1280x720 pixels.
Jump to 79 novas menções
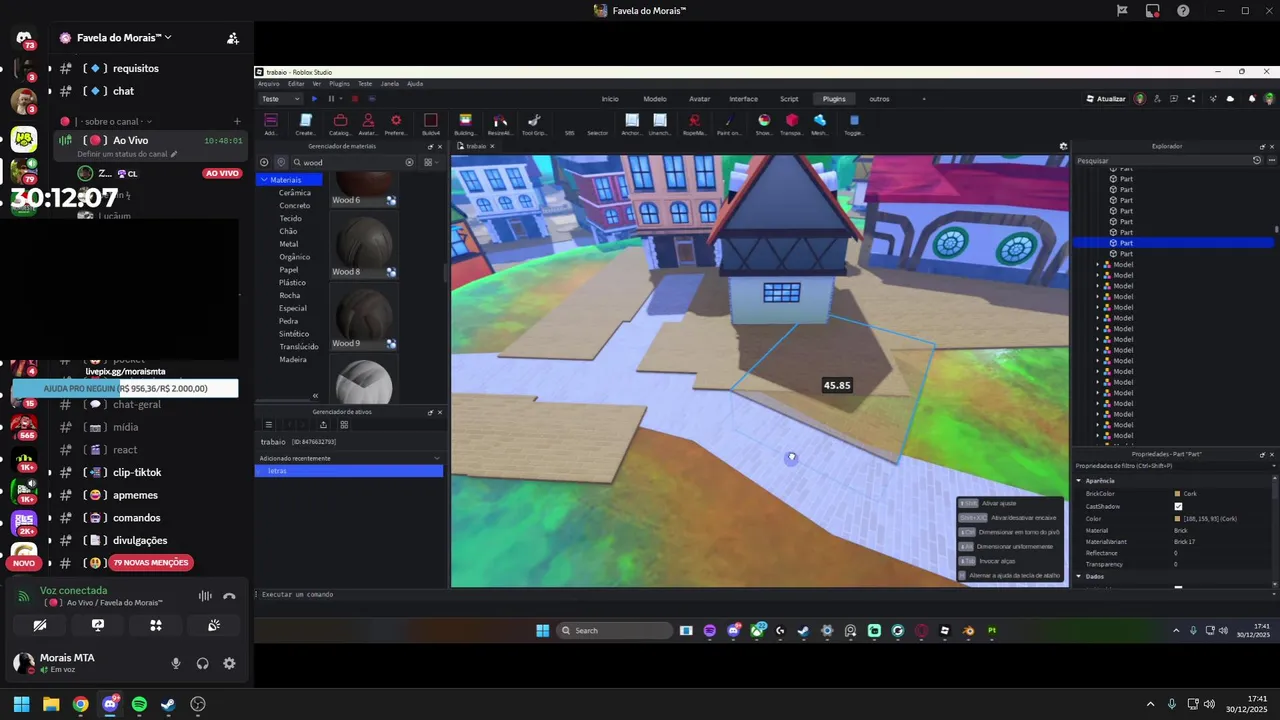click(151, 563)
